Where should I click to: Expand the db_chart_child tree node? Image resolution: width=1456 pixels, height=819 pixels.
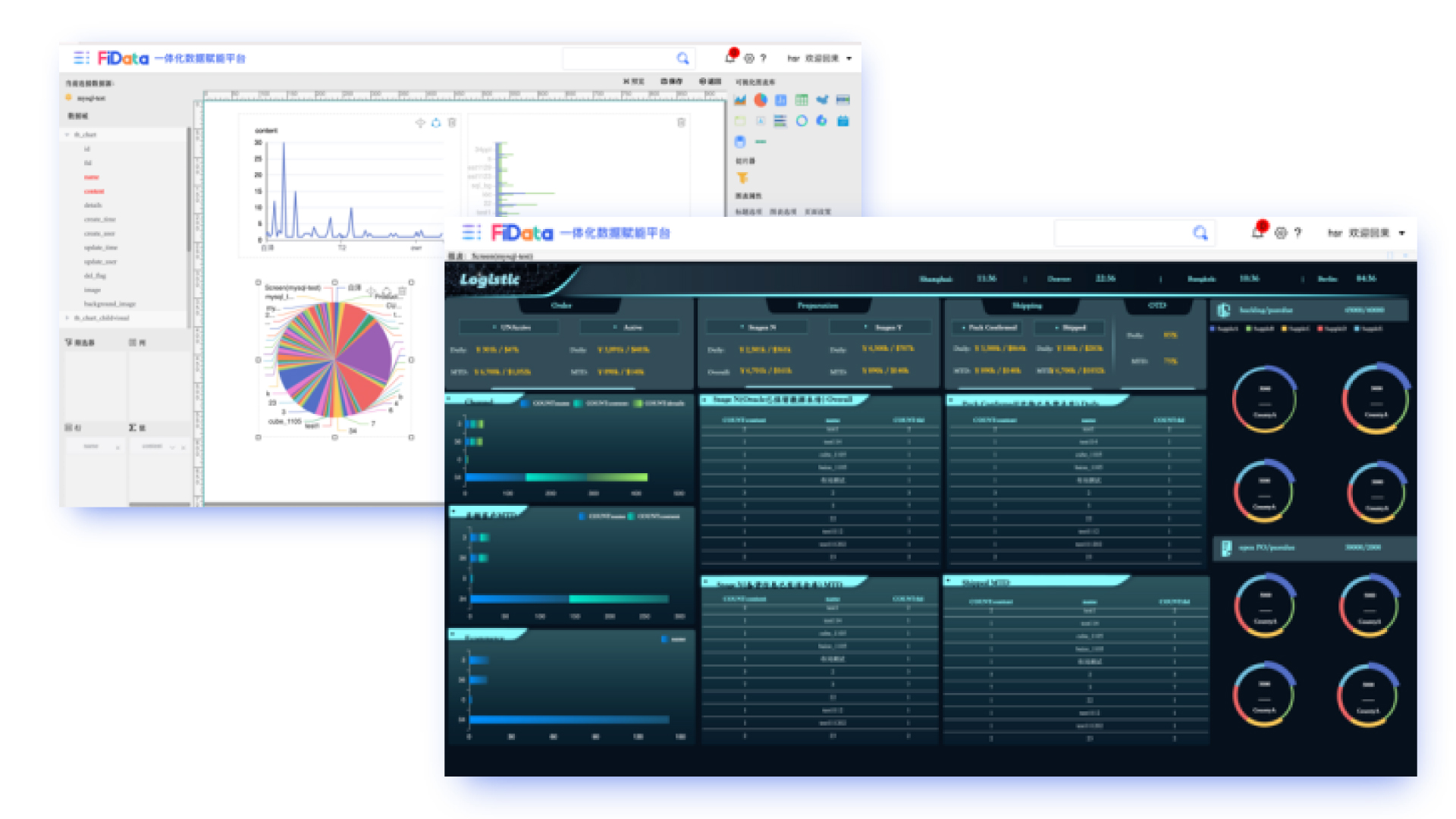tap(67, 318)
